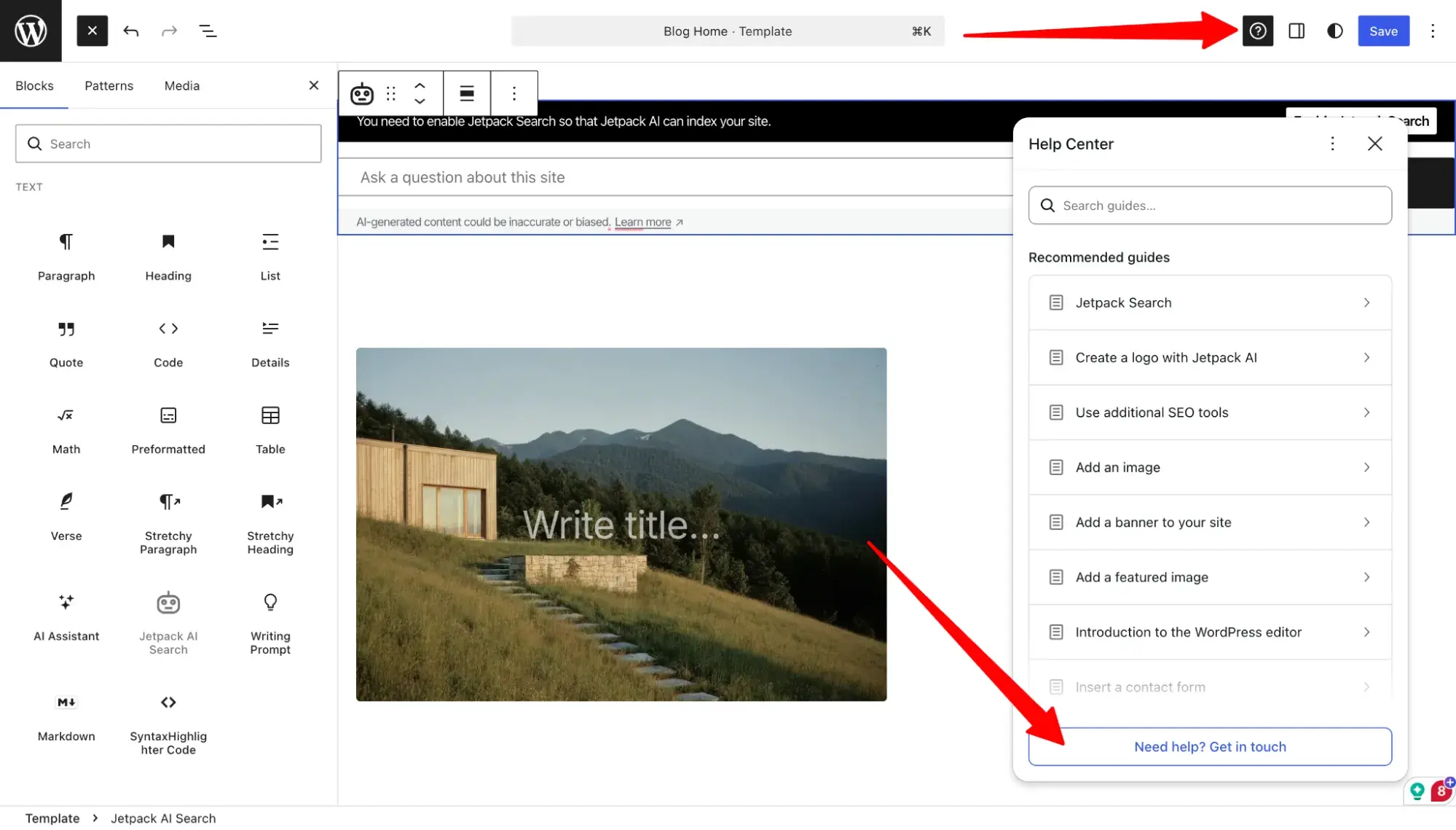Open the Learn more link
Screen dimensions: 1456x830
coord(642,222)
